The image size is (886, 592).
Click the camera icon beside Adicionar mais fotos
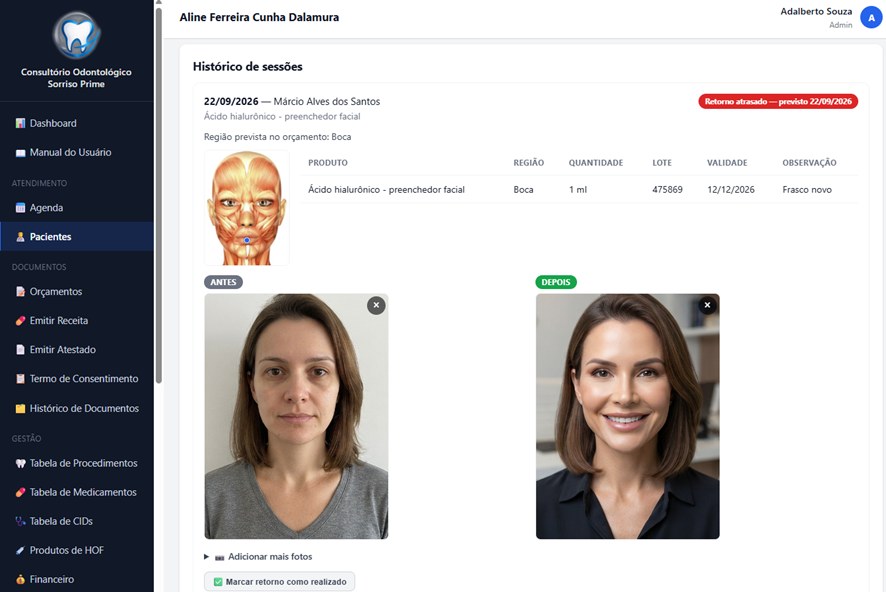tap(219, 558)
